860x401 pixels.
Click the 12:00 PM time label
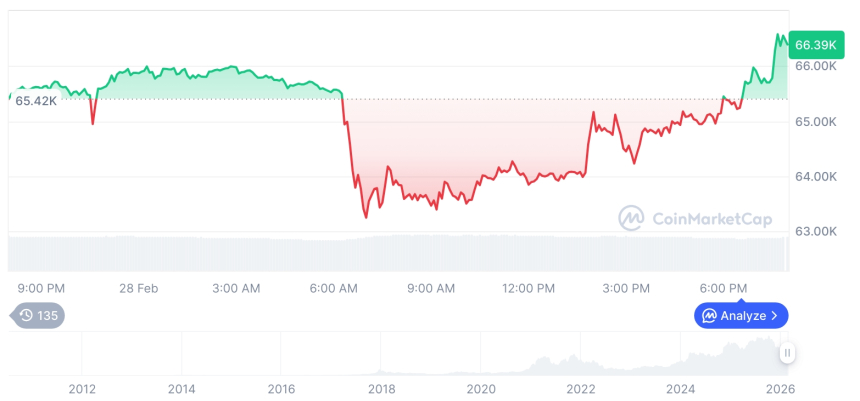(528, 288)
